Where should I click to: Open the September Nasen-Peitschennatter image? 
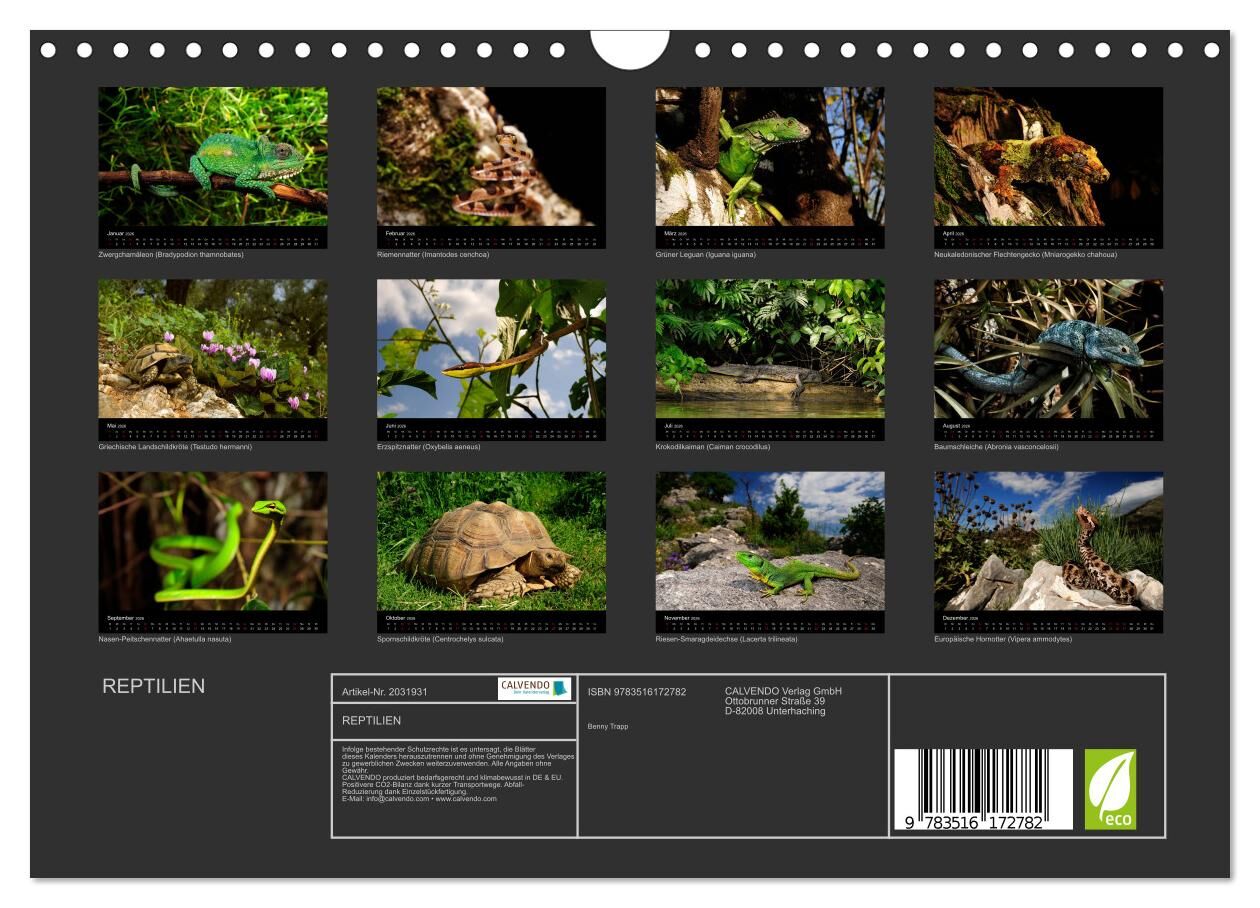point(212,541)
